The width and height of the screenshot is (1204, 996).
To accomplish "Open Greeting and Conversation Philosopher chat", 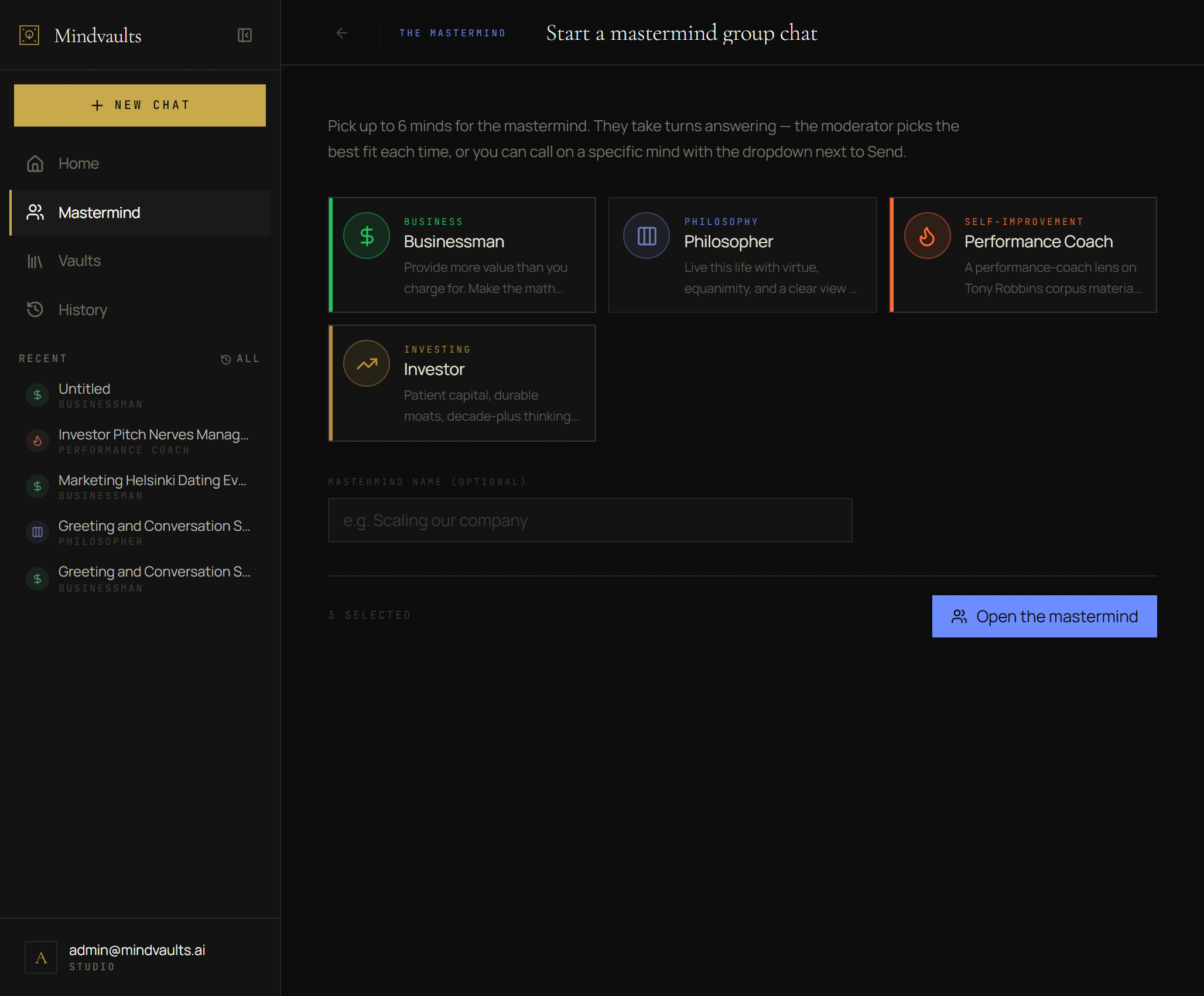I will click(140, 533).
